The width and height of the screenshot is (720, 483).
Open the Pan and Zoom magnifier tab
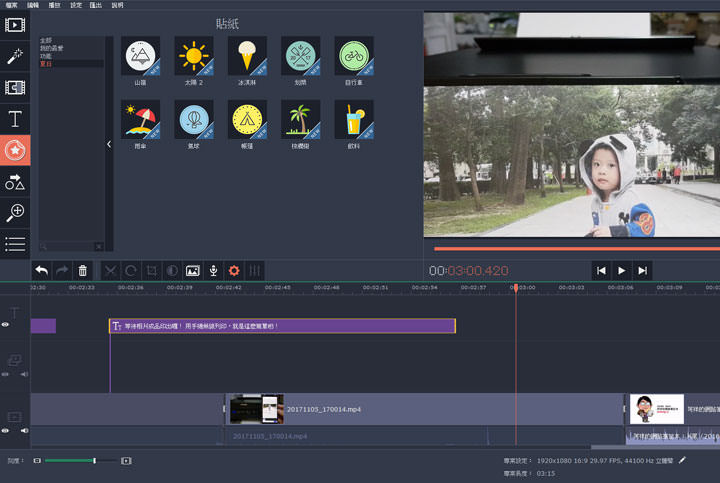15,213
